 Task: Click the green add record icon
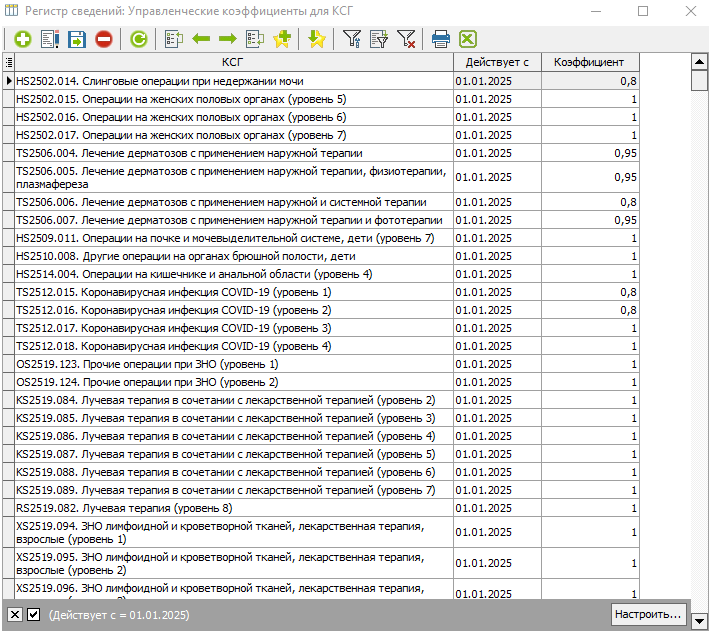click(22, 40)
